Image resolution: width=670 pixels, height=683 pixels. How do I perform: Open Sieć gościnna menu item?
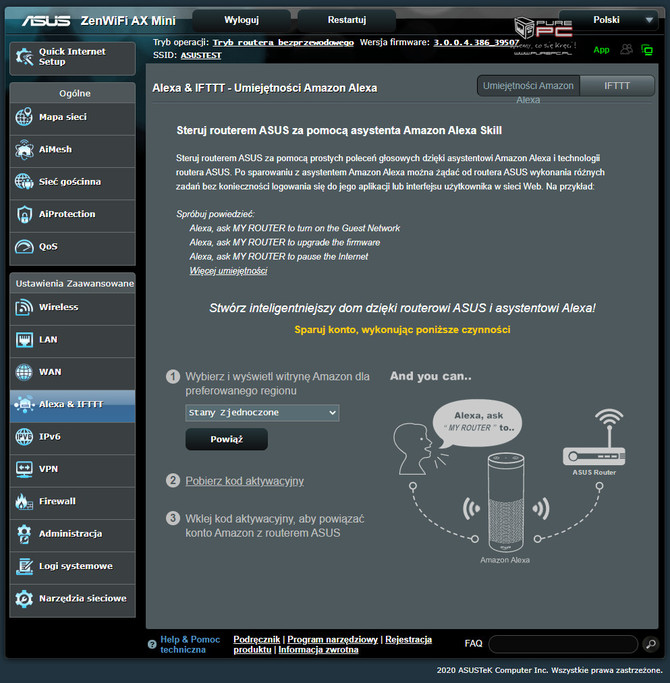72,182
